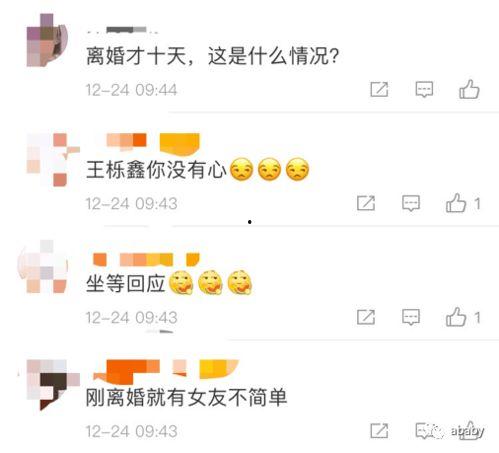The image size is (499, 453).
Task: Like the comment "王栎鑫你没有心"
Action: pyautogui.click(x=456, y=203)
